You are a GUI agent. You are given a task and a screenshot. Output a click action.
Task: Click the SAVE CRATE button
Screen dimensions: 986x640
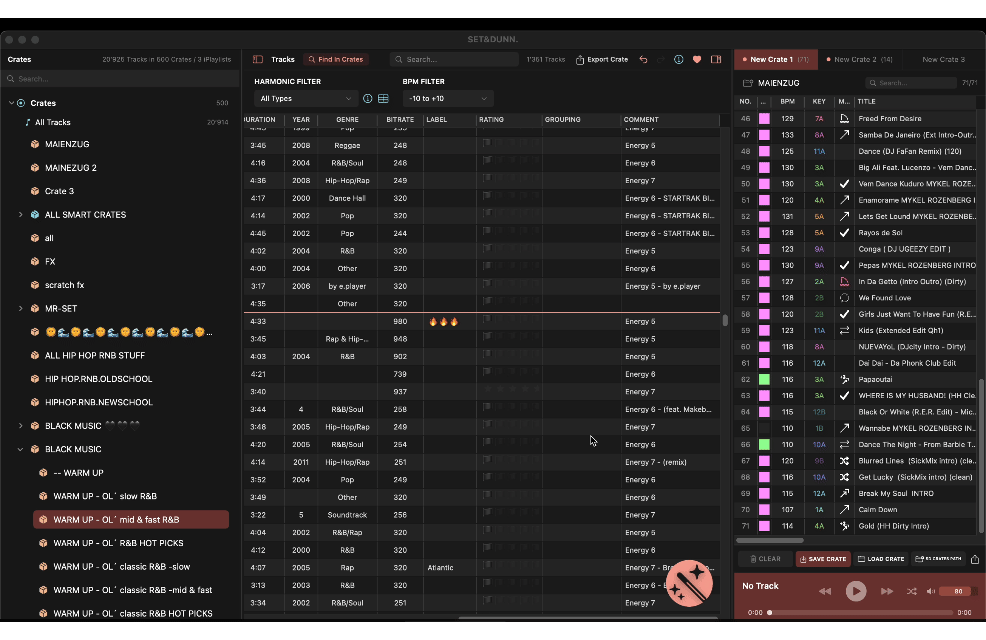[823, 559]
